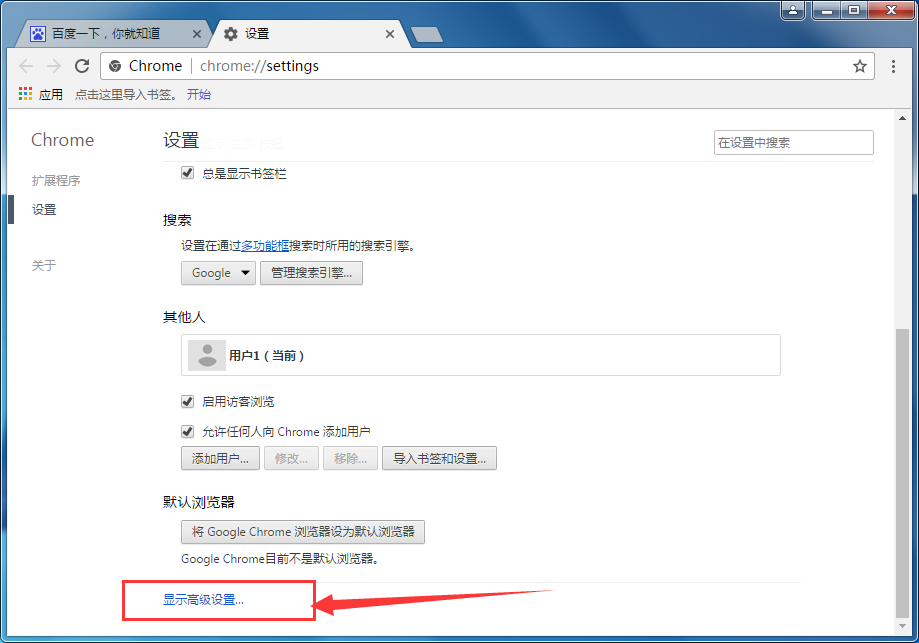Click the Chrome sidebar title

pos(62,140)
